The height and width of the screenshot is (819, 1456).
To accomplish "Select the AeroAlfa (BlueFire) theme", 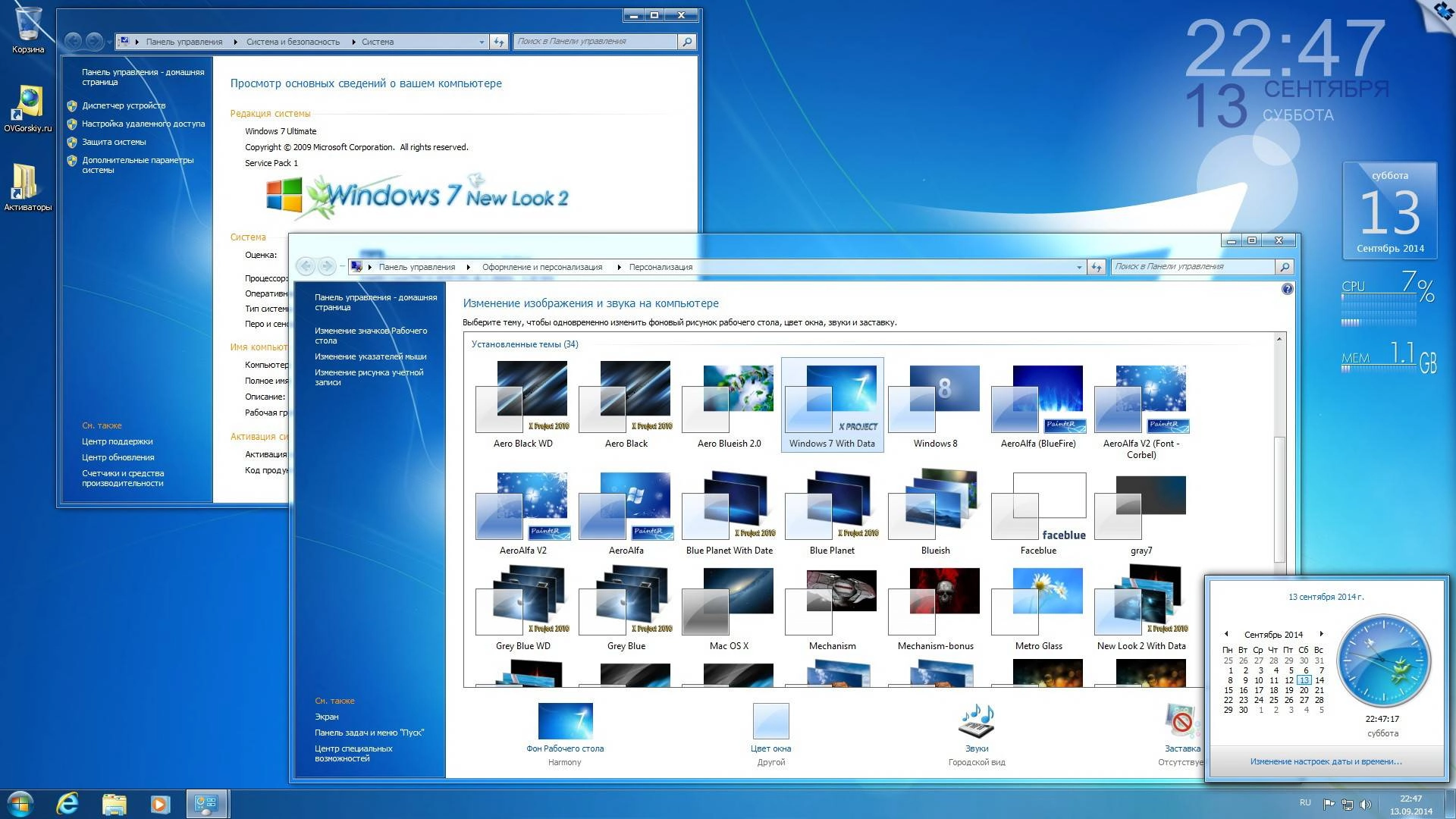I will click(1038, 405).
